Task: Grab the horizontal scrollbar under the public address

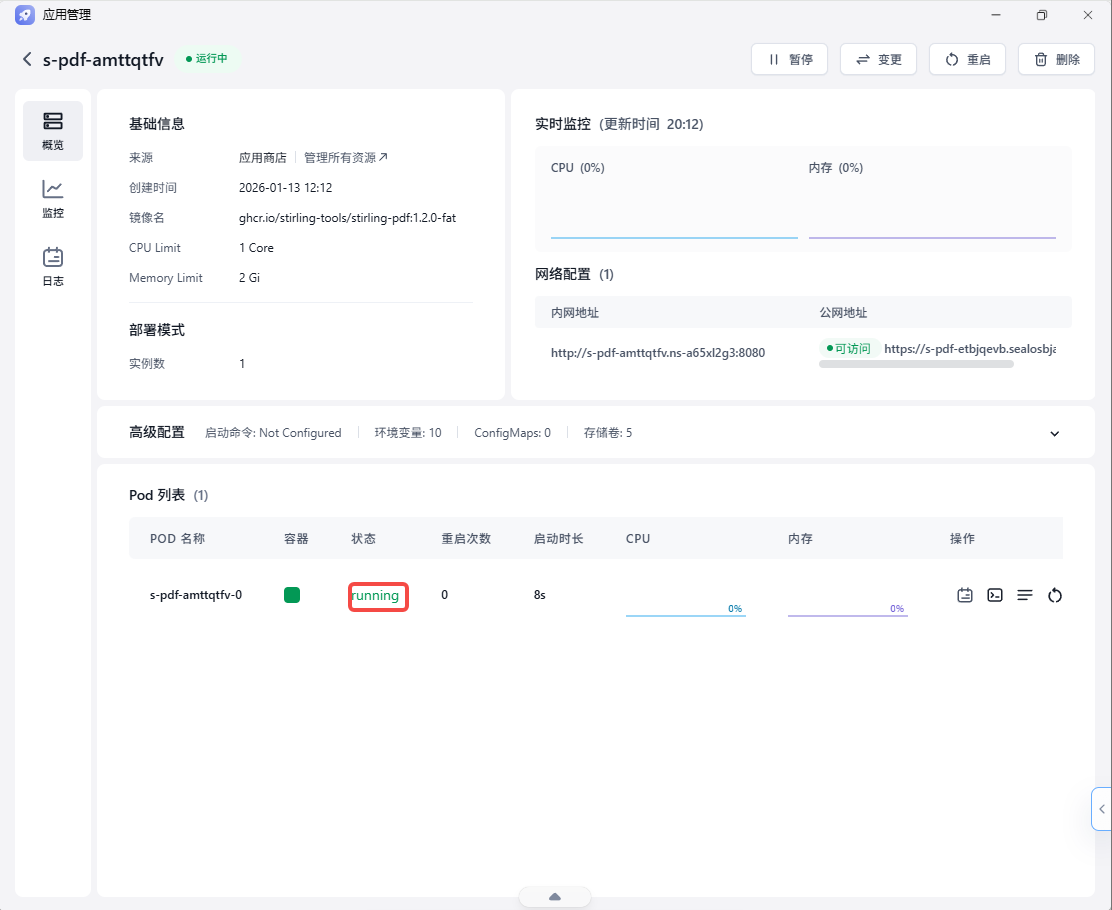Action: pos(916,364)
